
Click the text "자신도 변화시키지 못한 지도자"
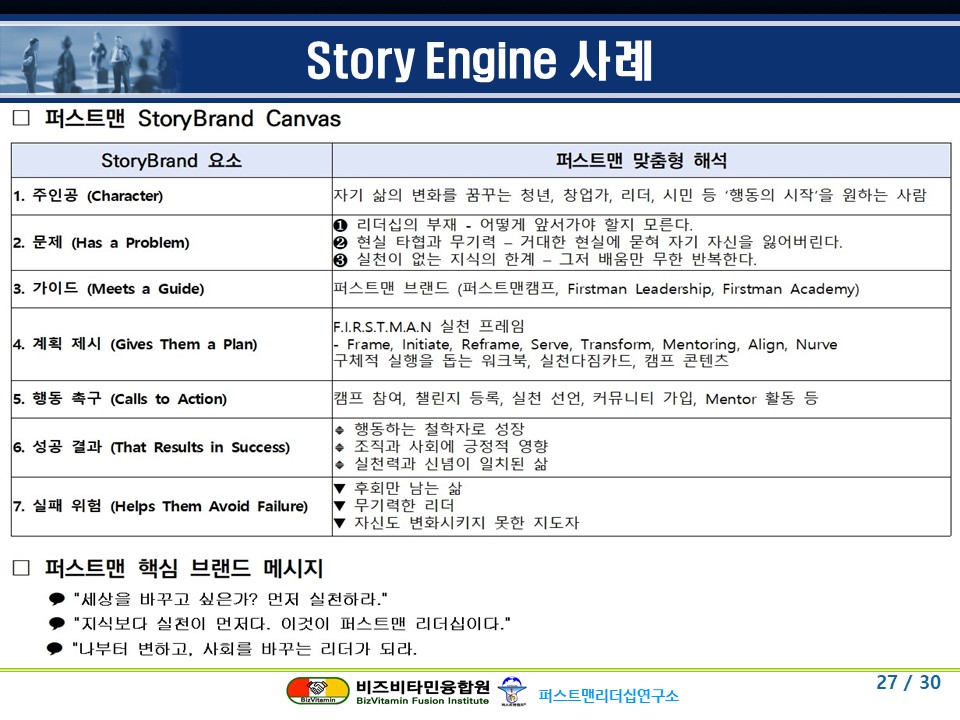click(467, 522)
